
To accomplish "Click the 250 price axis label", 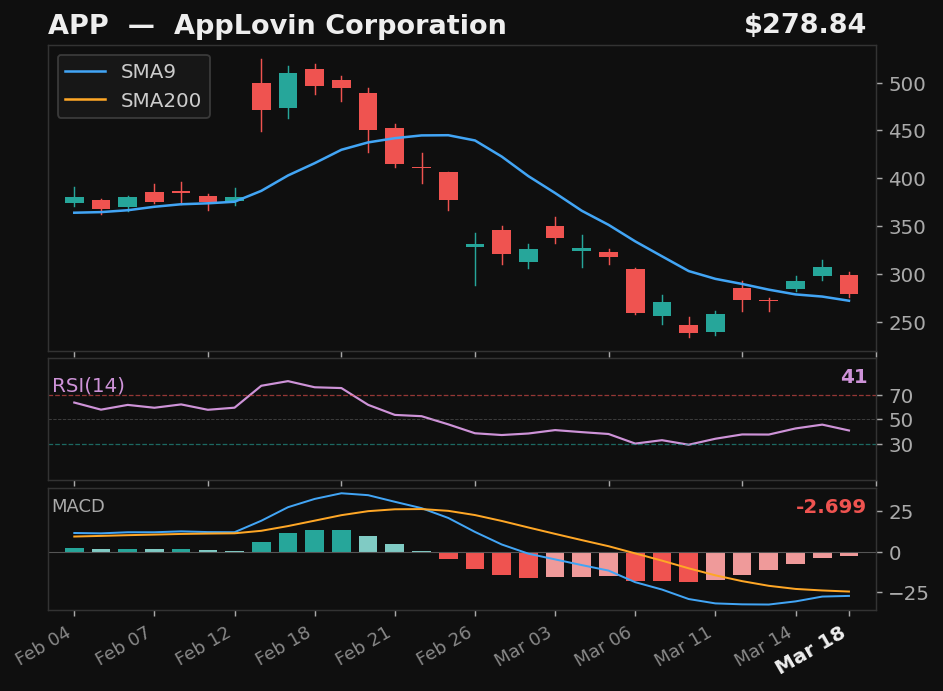I will pos(907,323).
